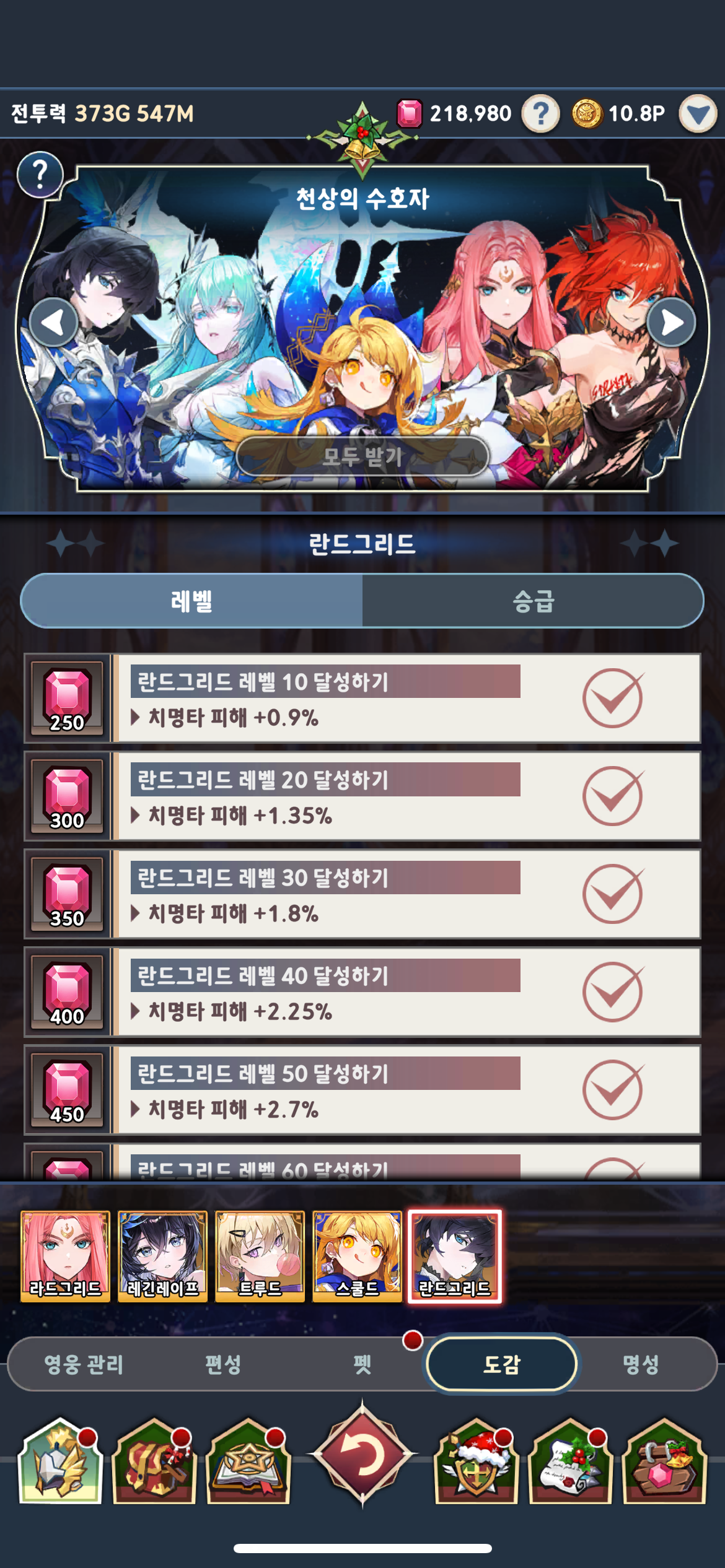The height and width of the screenshot is (1568, 725).
Task: Tap checkmark for 란드그리드 레벨 50 reward
Action: [612, 1090]
